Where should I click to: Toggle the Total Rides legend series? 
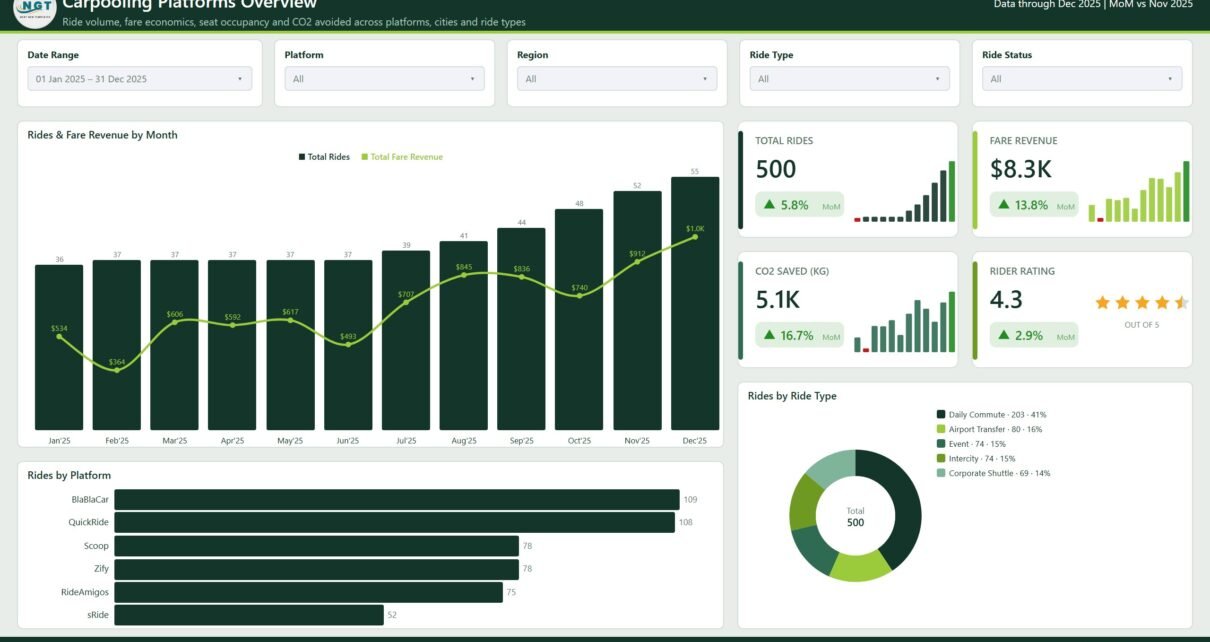tap(324, 157)
